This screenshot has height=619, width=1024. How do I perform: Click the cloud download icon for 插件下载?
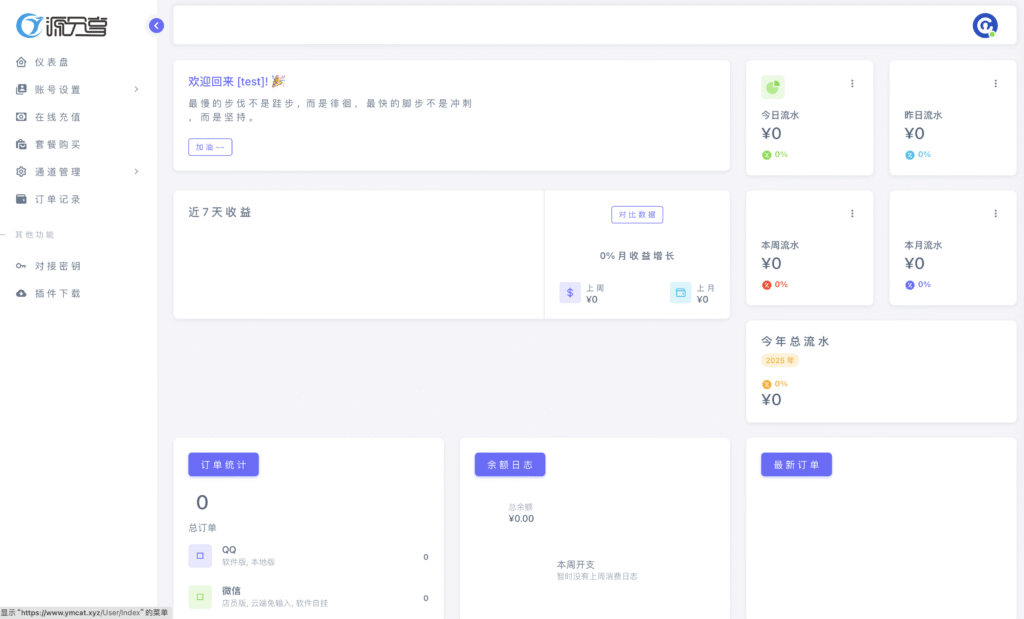21,293
